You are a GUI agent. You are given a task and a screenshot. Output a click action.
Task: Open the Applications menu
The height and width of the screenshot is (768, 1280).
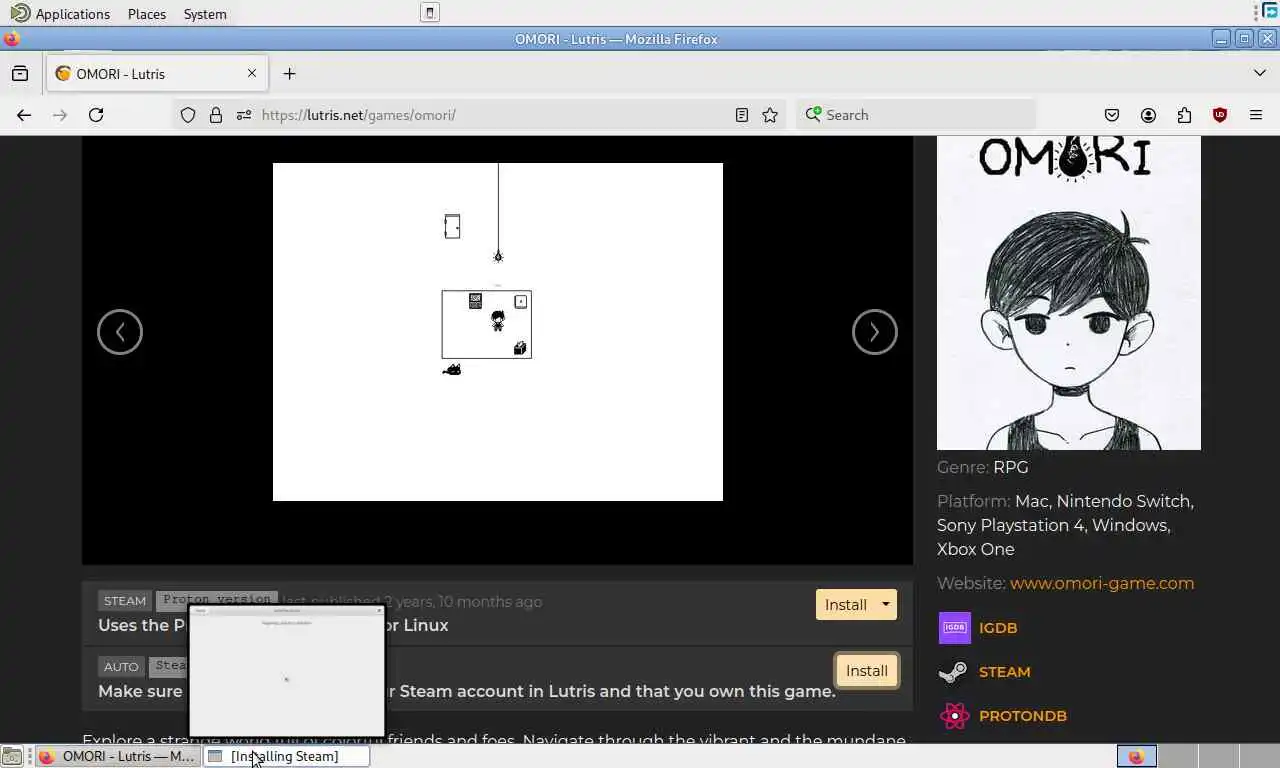(61, 14)
